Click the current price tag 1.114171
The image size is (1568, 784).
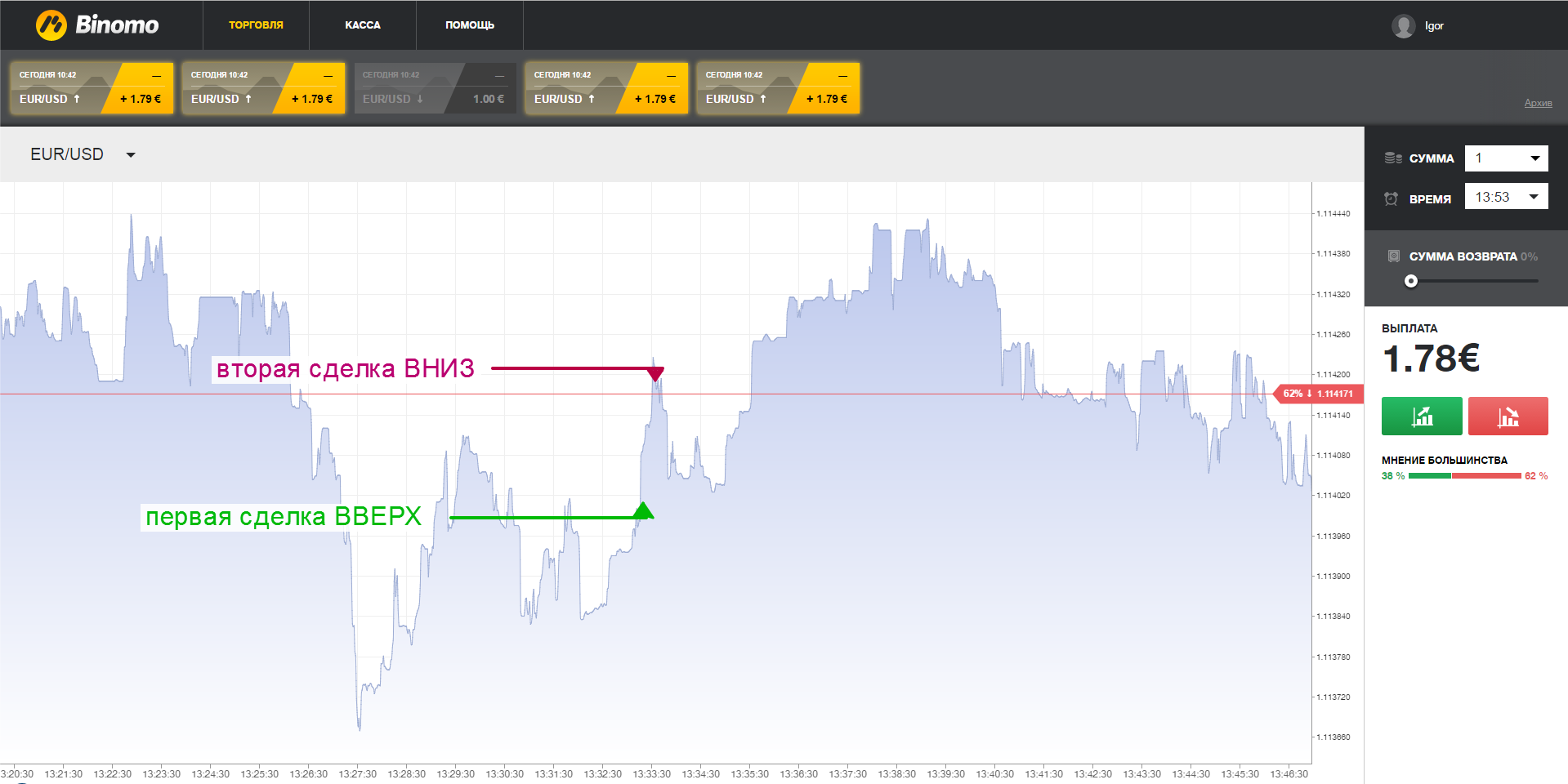1318,394
